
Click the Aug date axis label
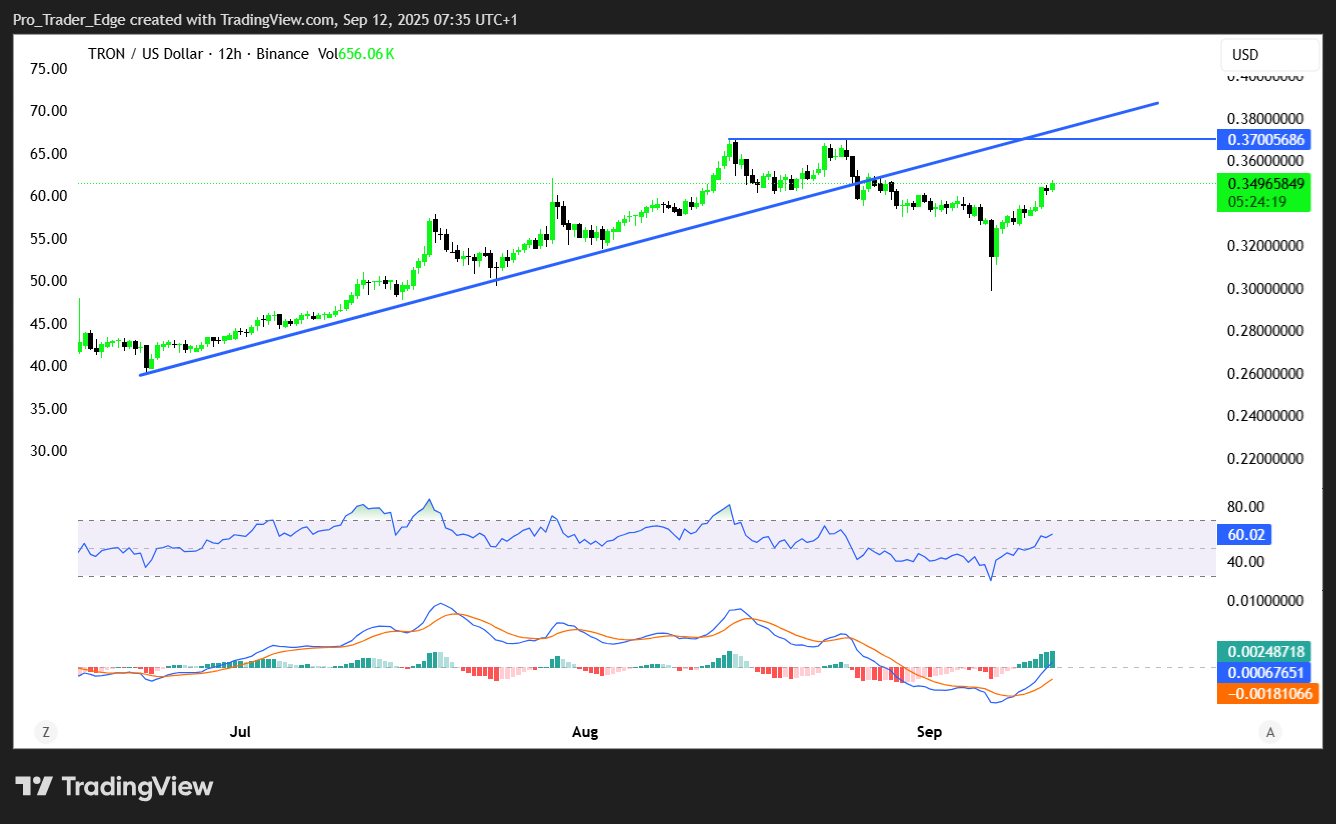[585, 732]
